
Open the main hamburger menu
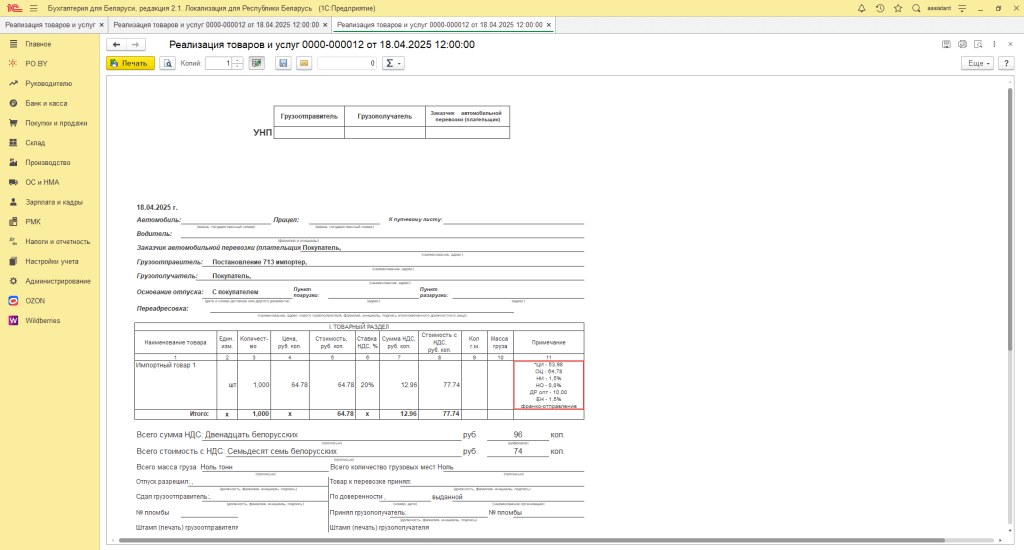pos(33,8)
